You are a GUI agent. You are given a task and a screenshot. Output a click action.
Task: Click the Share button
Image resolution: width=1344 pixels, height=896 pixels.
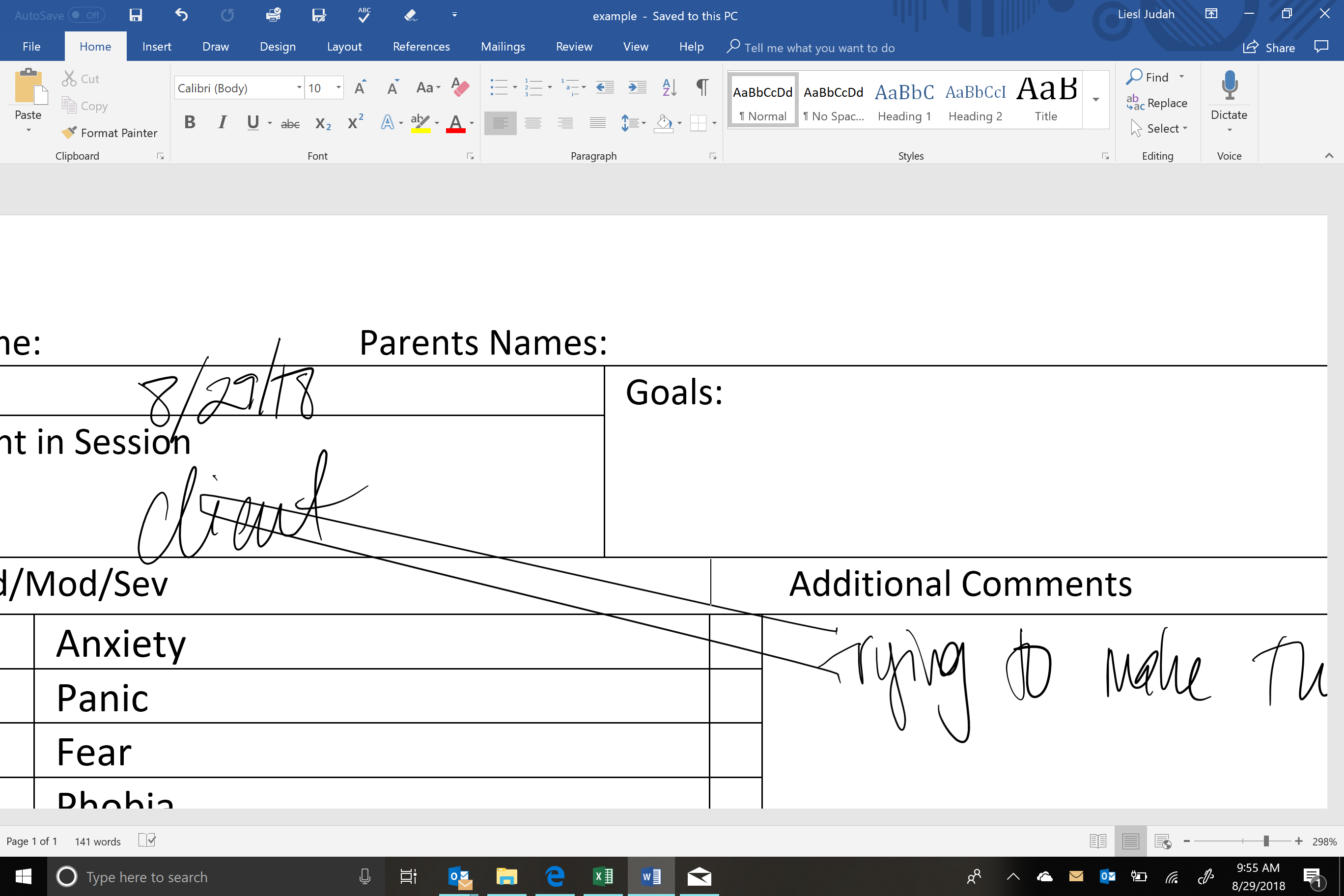(1269, 48)
